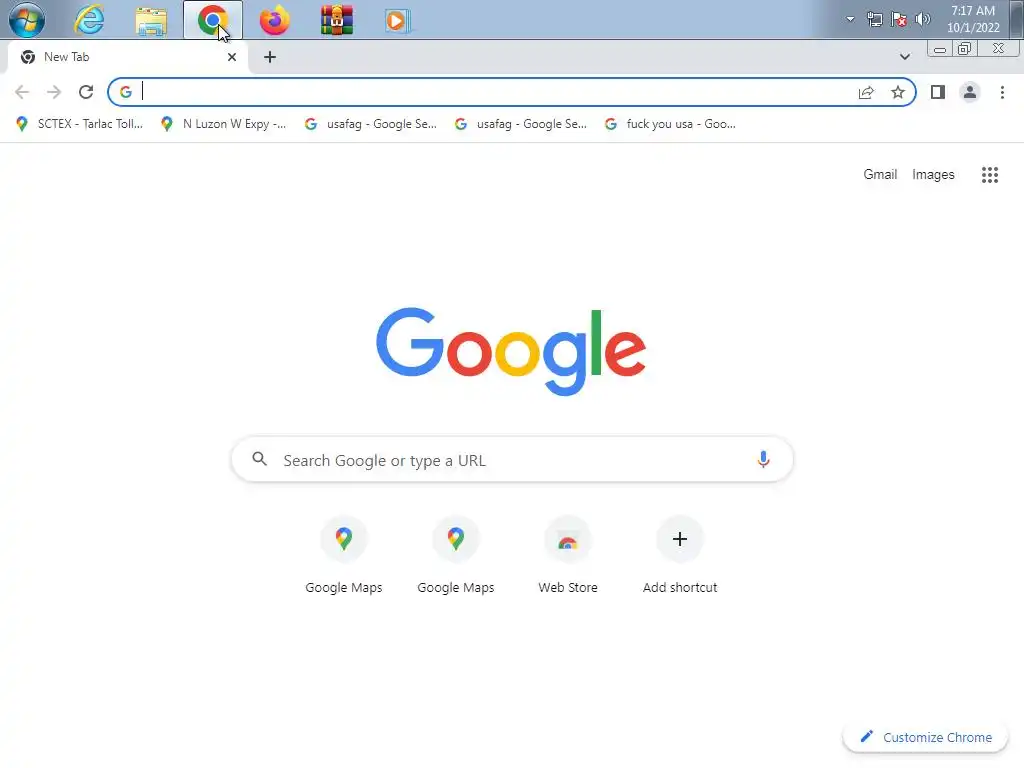Open Windows Explorer from the taskbar
Viewport: 1024px width, 768px height.
(151, 20)
